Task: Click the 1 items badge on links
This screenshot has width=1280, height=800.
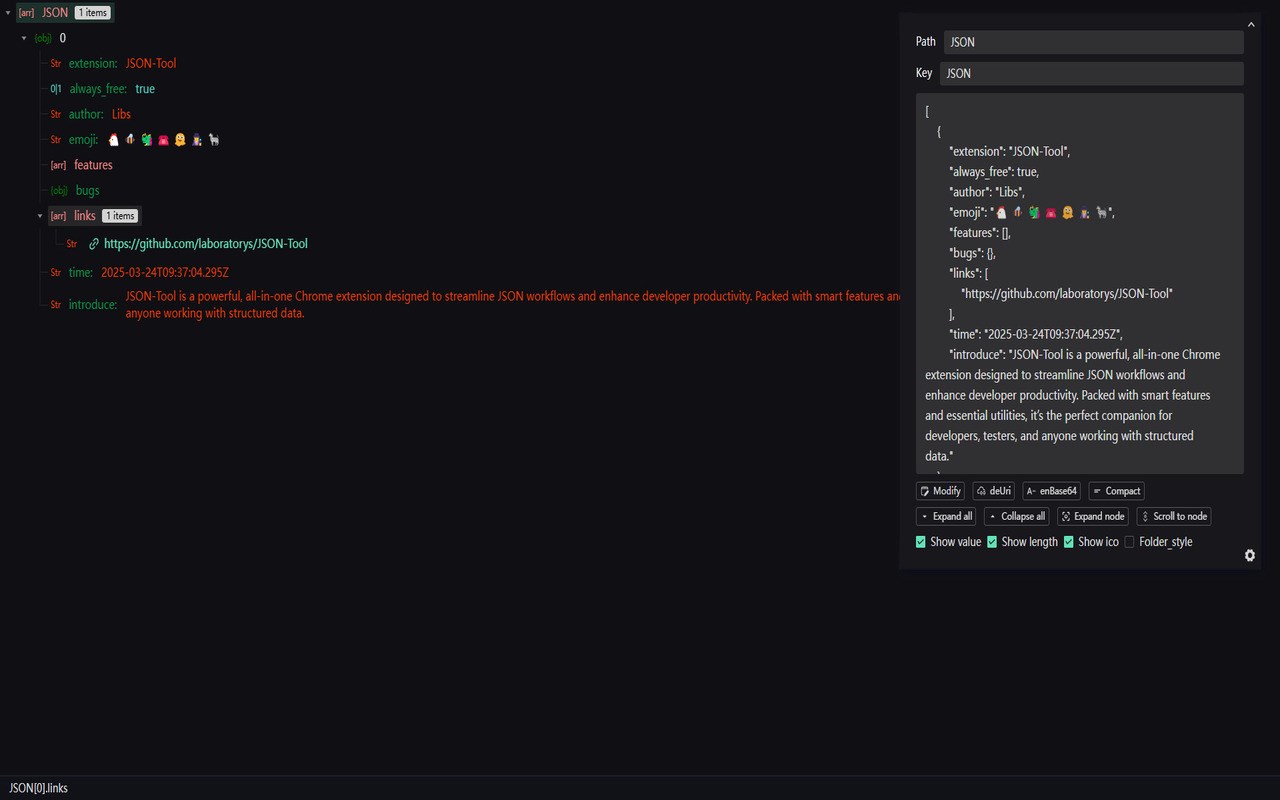Action: [x=119, y=216]
